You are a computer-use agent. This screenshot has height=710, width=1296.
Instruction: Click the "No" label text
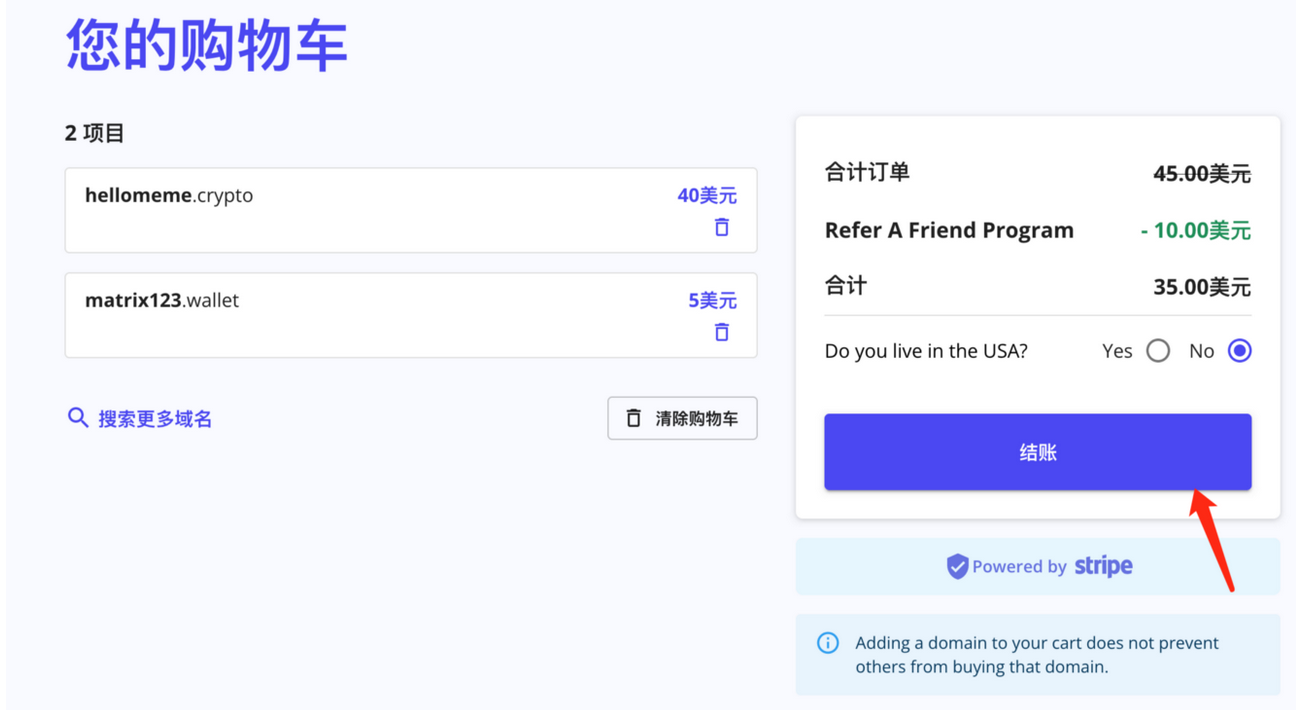(1201, 351)
